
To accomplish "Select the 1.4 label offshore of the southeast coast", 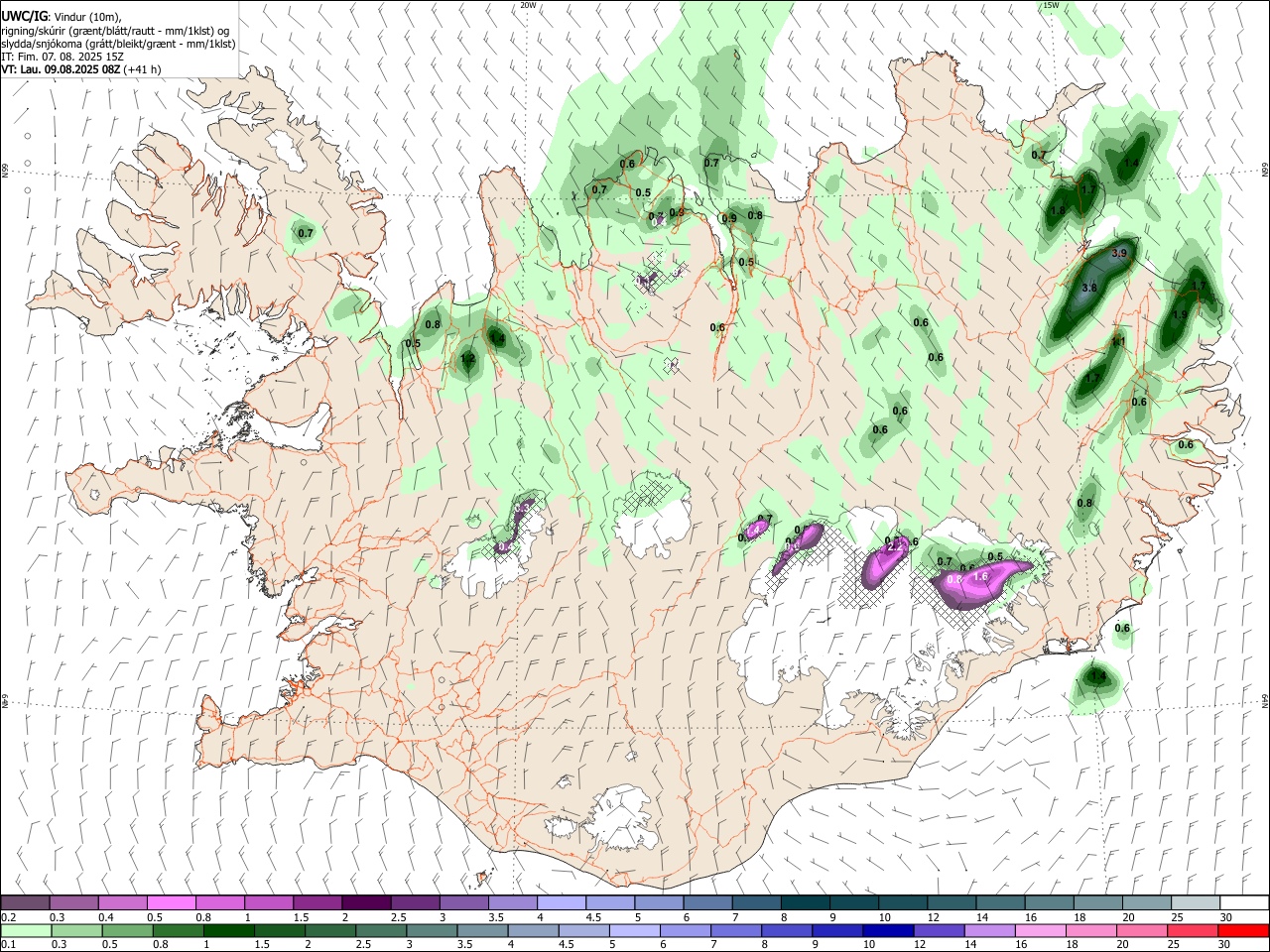I will 1097,676.
